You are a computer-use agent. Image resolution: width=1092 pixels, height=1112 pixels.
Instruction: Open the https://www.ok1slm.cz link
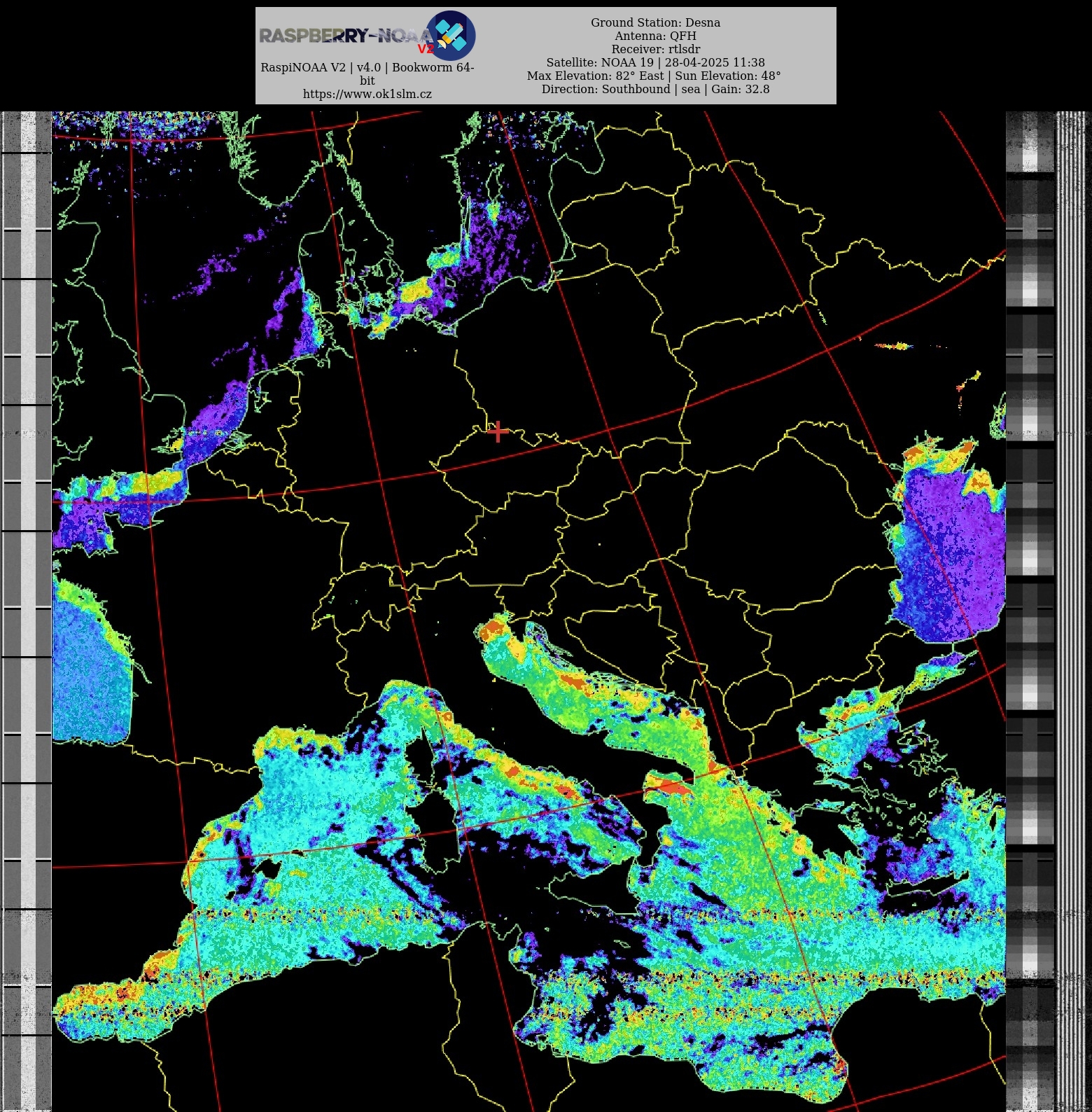pos(367,94)
